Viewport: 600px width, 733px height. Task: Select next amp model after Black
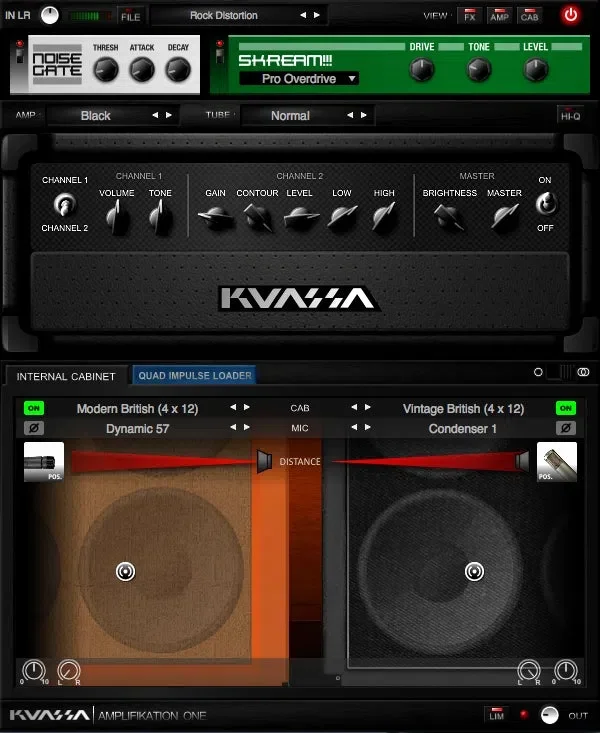tap(168, 115)
